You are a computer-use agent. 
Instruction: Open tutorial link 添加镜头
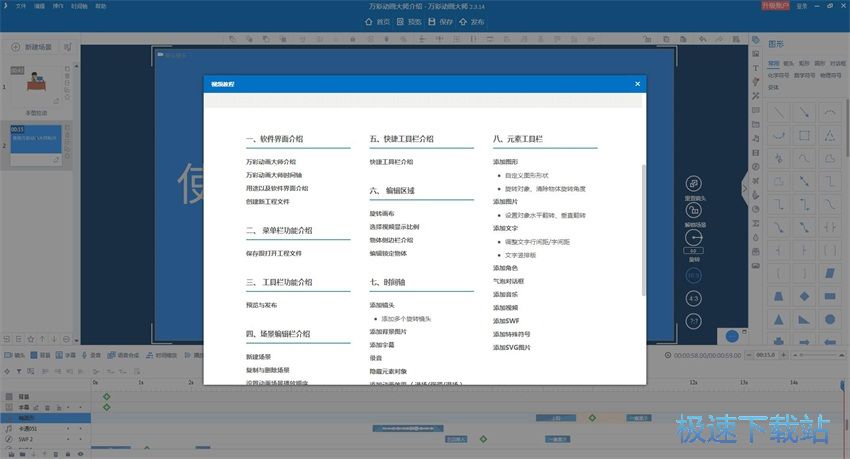(382, 305)
